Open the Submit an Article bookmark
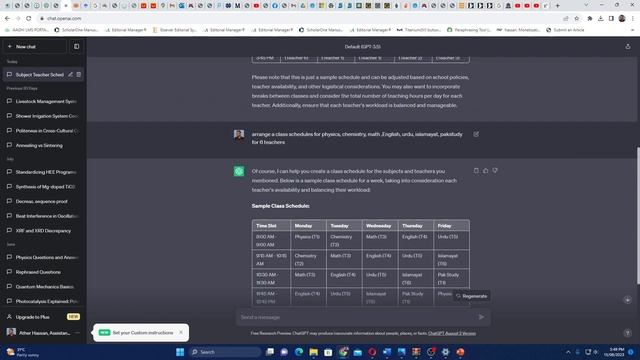640x360 pixels. tap(565, 30)
